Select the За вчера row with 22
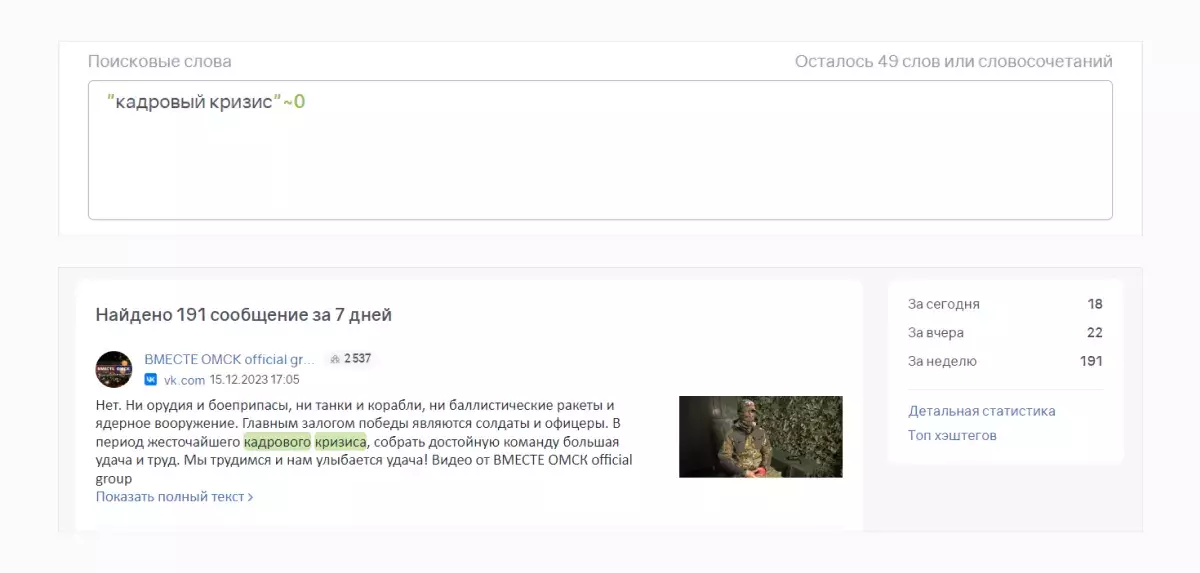Image resolution: width=1200 pixels, height=573 pixels. (x=1005, y=333)
